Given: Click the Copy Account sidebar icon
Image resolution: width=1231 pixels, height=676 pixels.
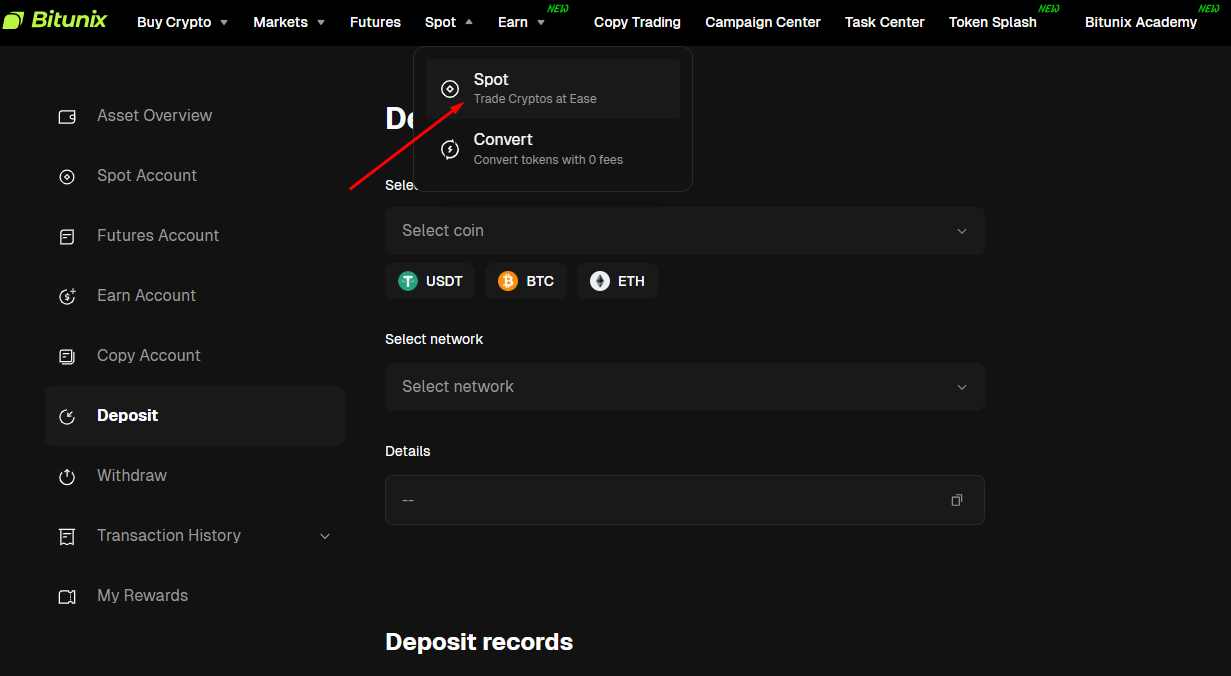Looking at the screenshot, I should point(67,356).
